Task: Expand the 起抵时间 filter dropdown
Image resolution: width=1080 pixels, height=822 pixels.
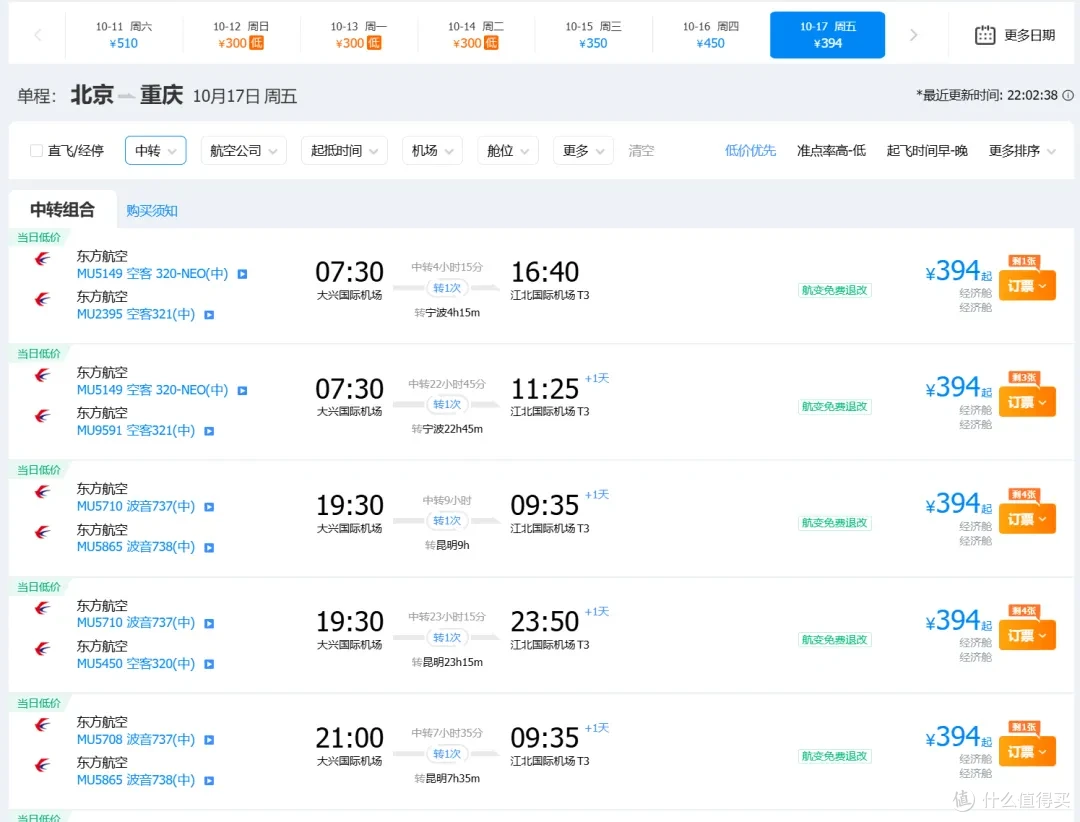Action: [344, 150]
